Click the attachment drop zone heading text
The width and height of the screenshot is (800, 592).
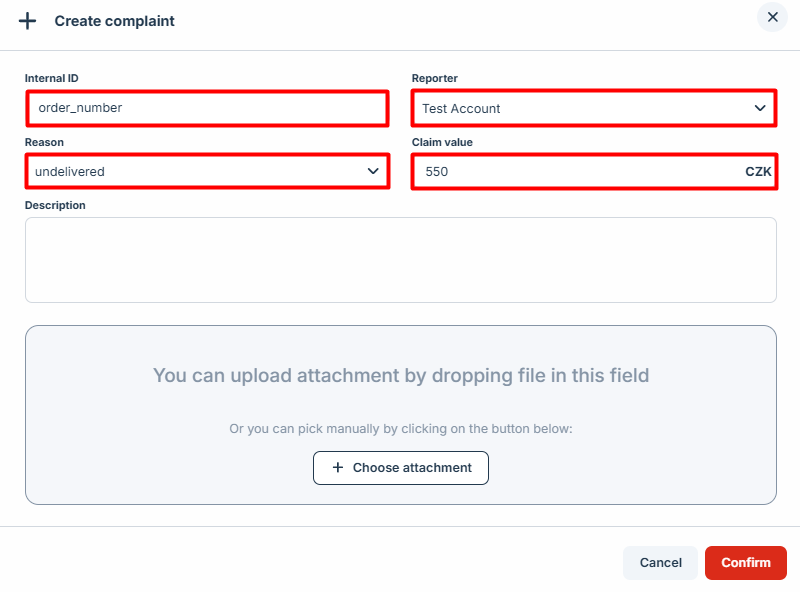point(401,375)
